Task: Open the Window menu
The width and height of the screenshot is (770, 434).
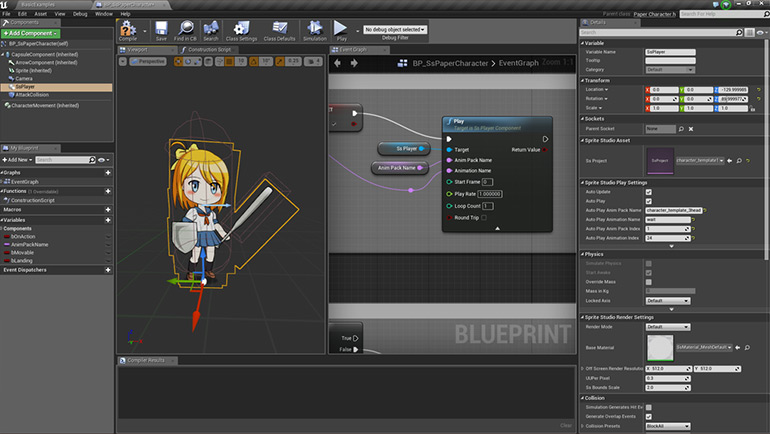Action: (x=104, y=14)
